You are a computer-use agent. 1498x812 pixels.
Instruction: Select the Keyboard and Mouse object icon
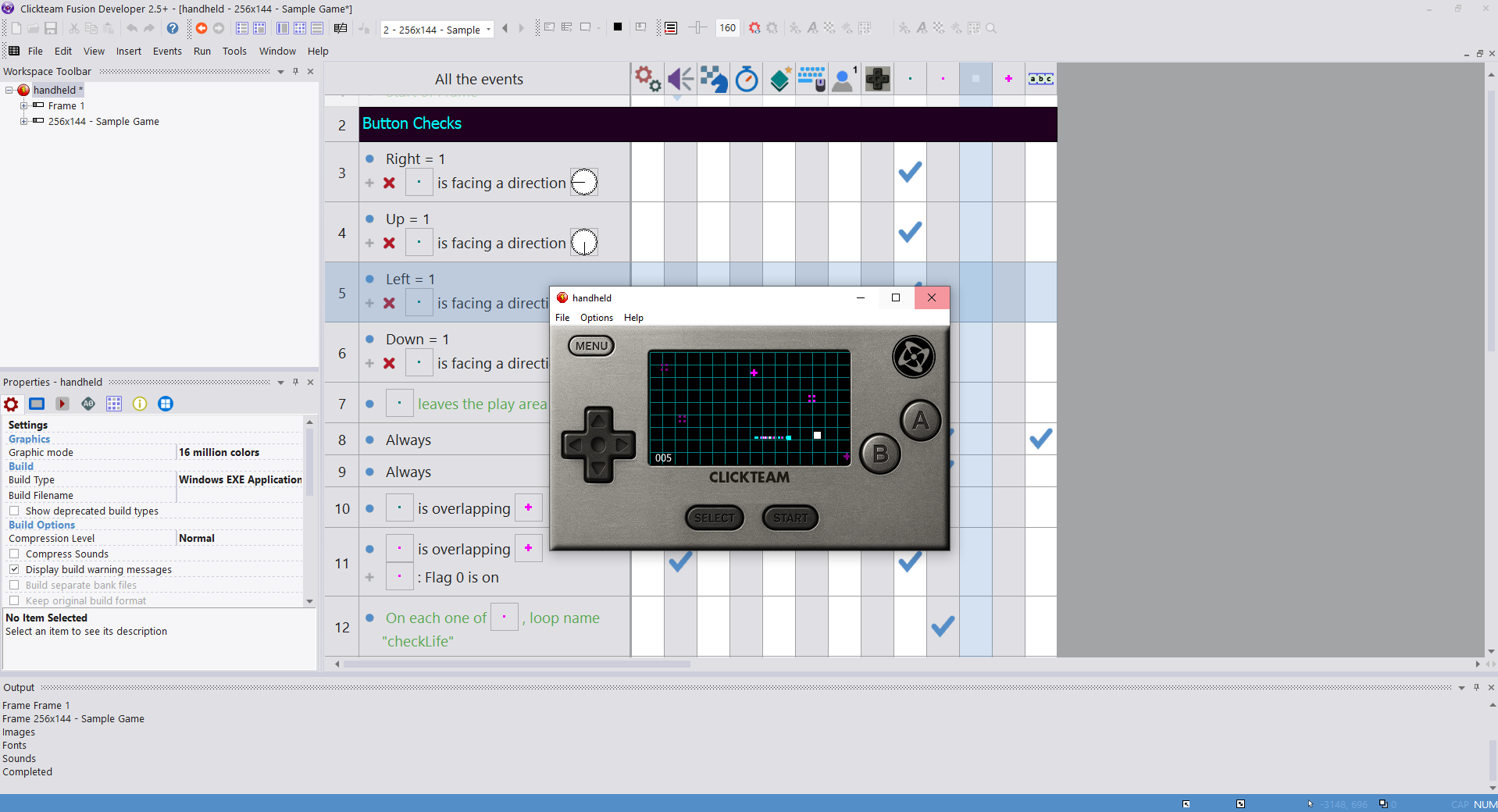811,79
